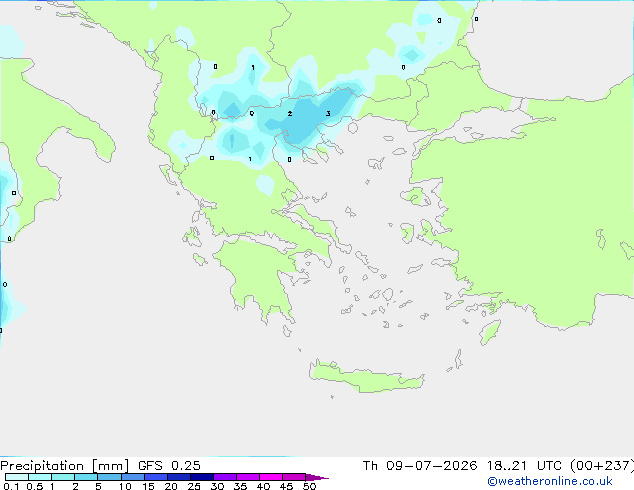Click the 10–15 mm legend swatch

pos(132,477)
